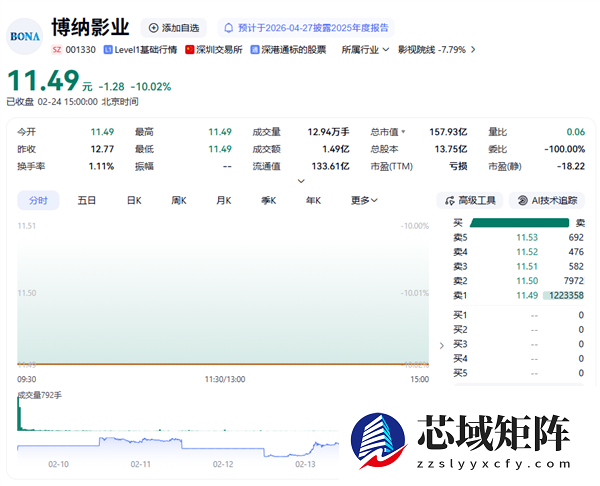Click 卖3 price 11.51

pyautogui.click(x=527, y=266)
